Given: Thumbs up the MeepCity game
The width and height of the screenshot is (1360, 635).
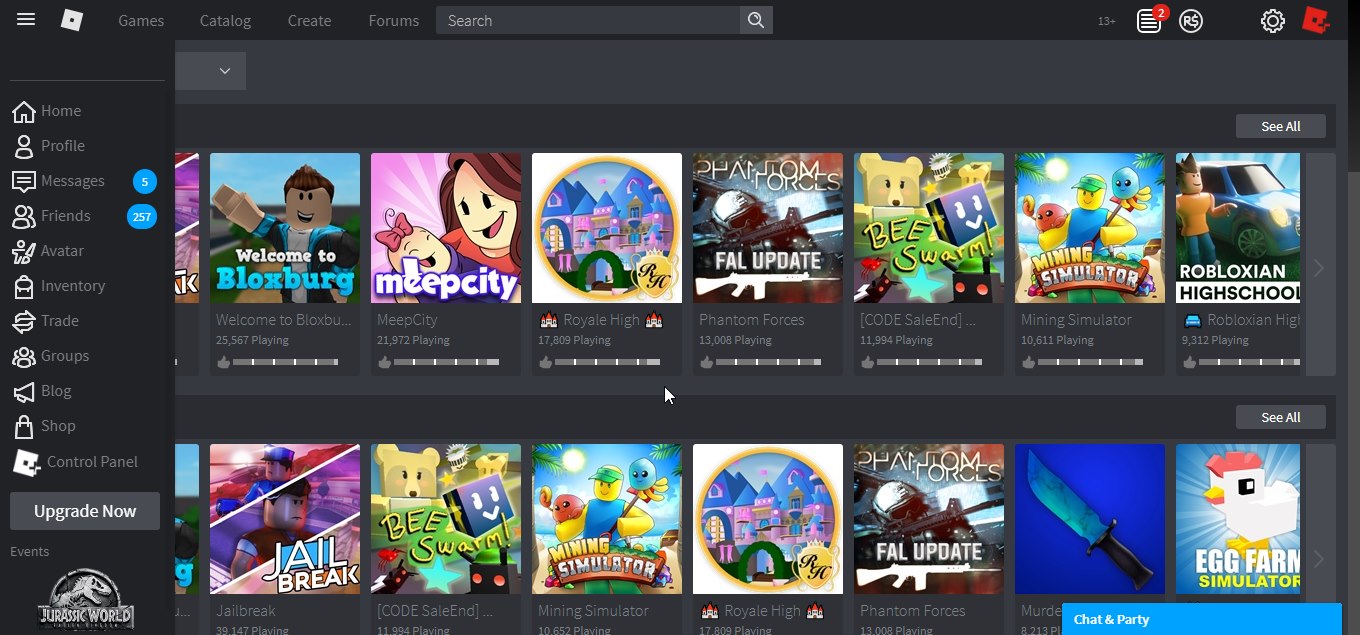Looking at the screenshot, I should (384, 361).
